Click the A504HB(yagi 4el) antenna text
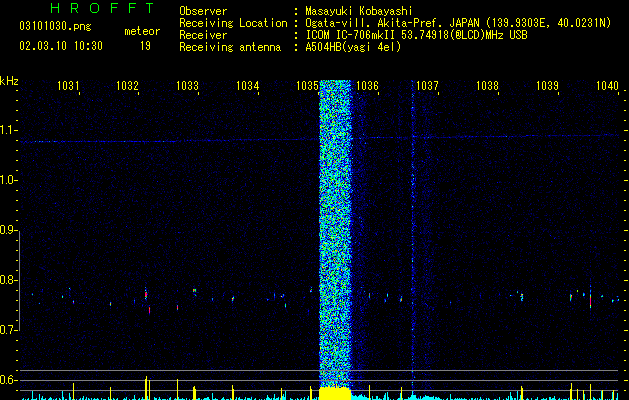629x400 pixels. 353,47
